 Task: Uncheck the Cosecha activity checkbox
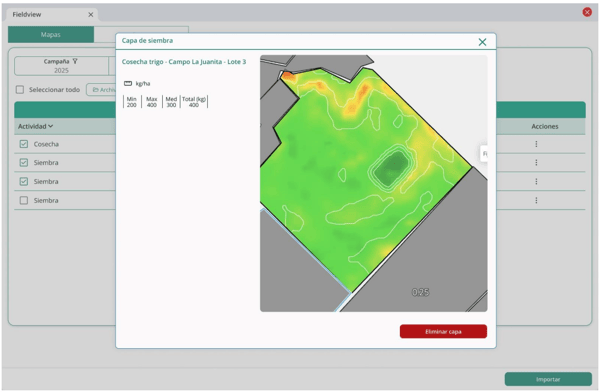[24, 144]
